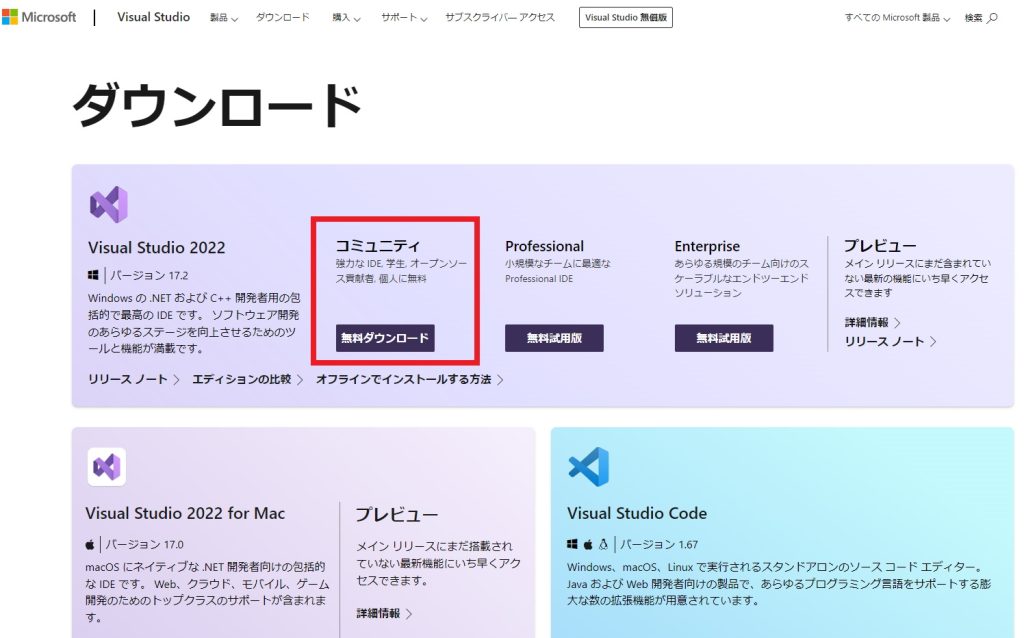Expand the 購入 dropdown menu
The image size is (1024, 638).
pyautogui.click(x=346, y=18)
